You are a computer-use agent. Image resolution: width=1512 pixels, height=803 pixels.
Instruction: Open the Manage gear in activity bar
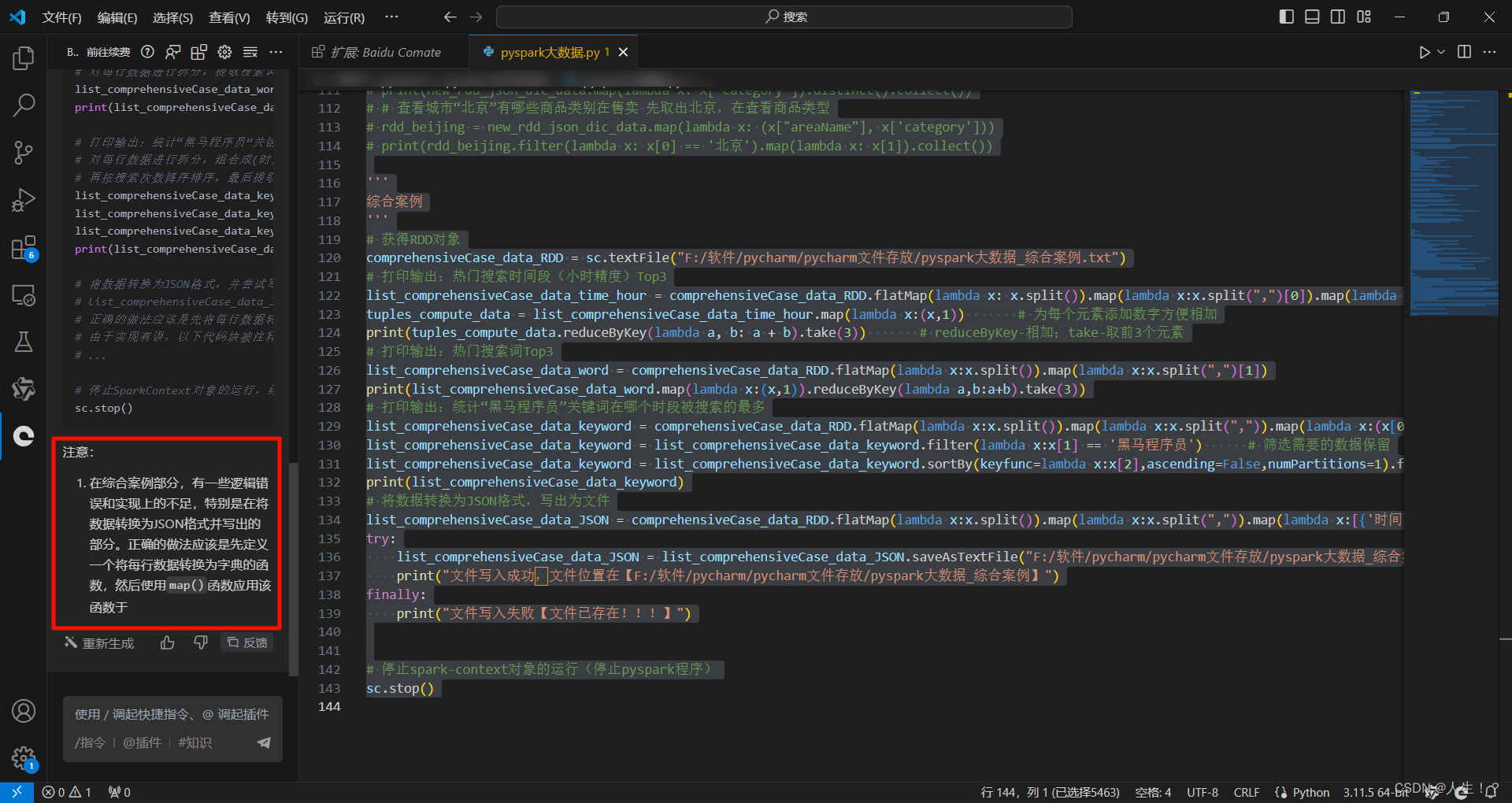(x=24, y=759)
